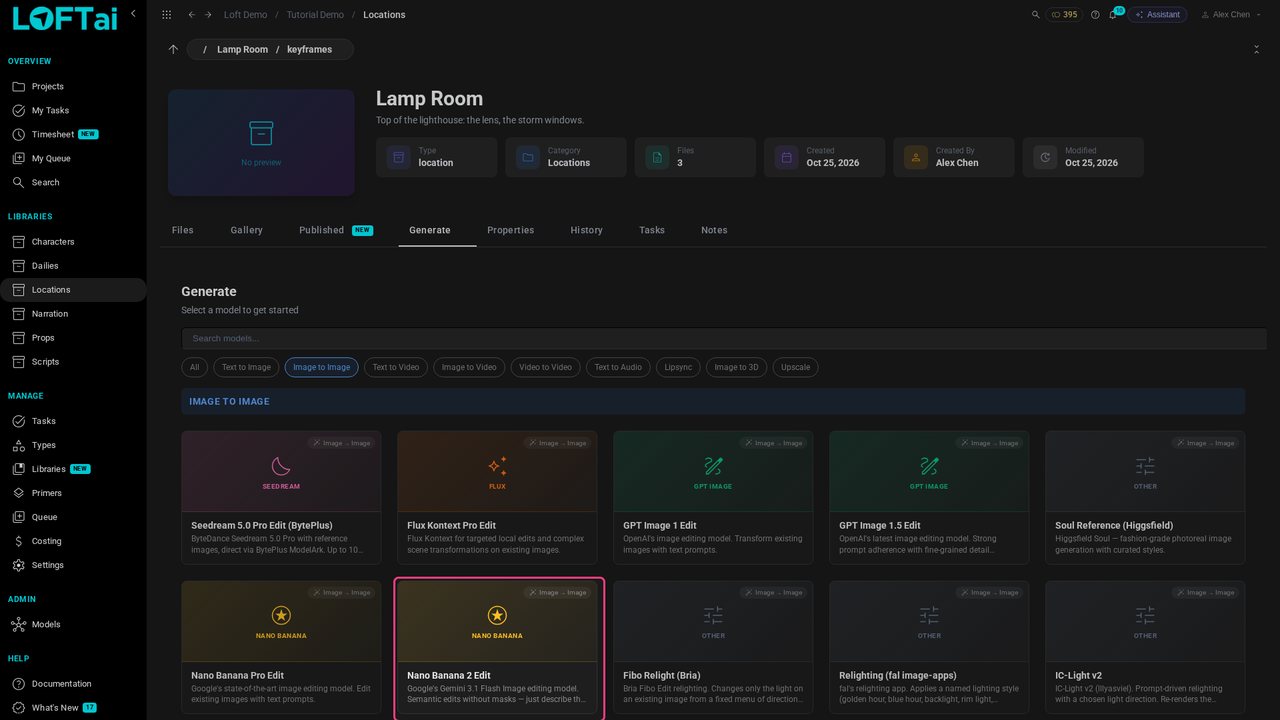Collapse the header panel toggle at right
This screenshot has width=1280, height=720.
(1256, 49)
